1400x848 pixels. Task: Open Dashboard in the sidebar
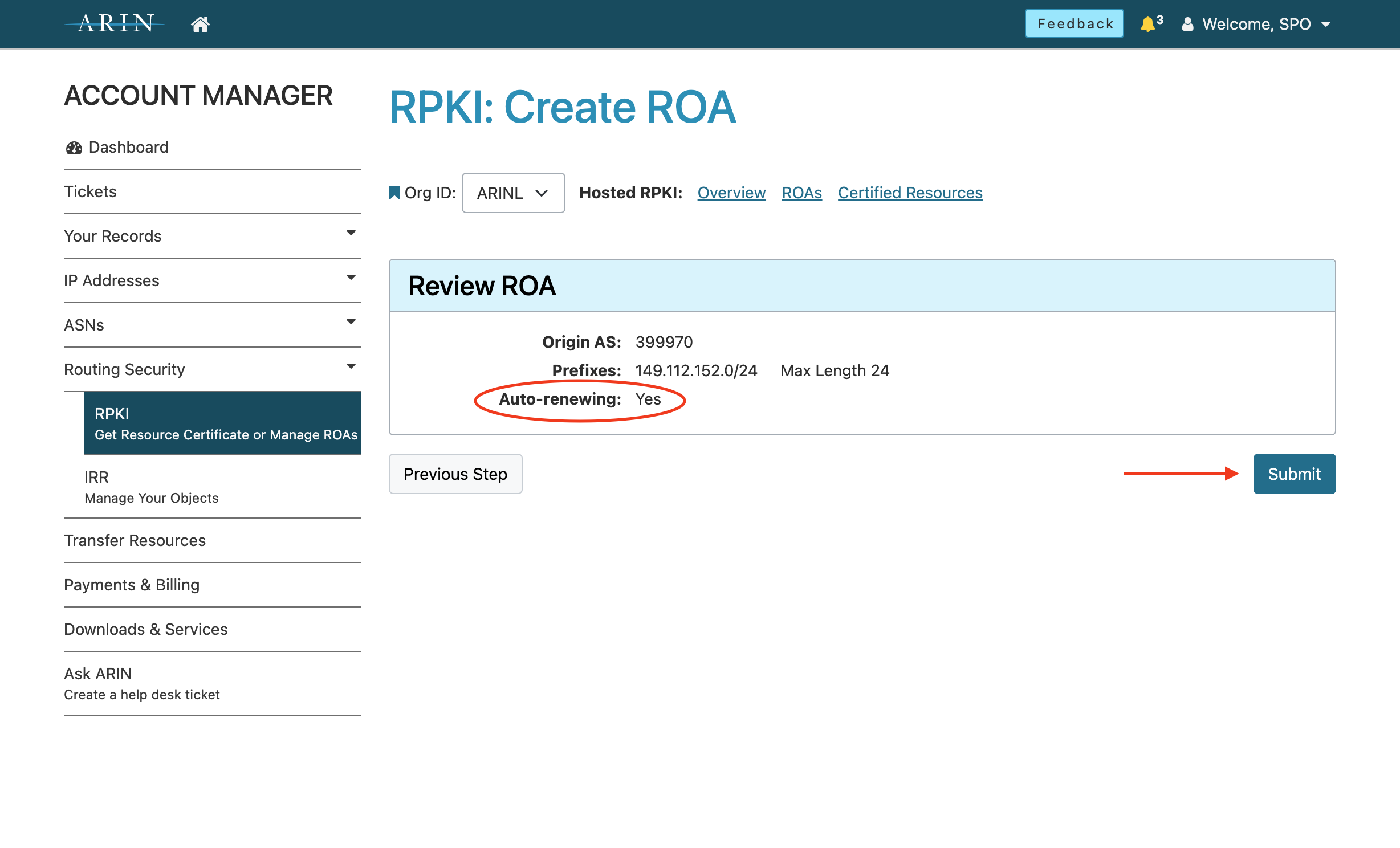point(128,148)
